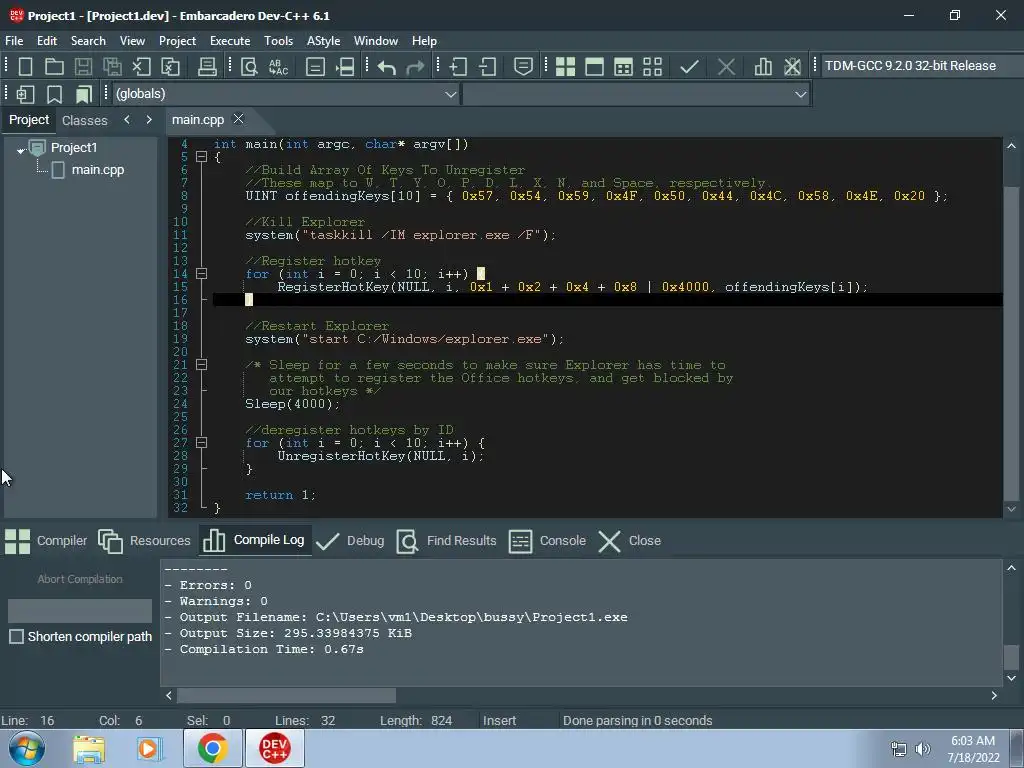Image resolution: width=1024 pixels, height=768 pixels.
Task: Click the Indent toolbar icon
Action: [x=458, y=66]
